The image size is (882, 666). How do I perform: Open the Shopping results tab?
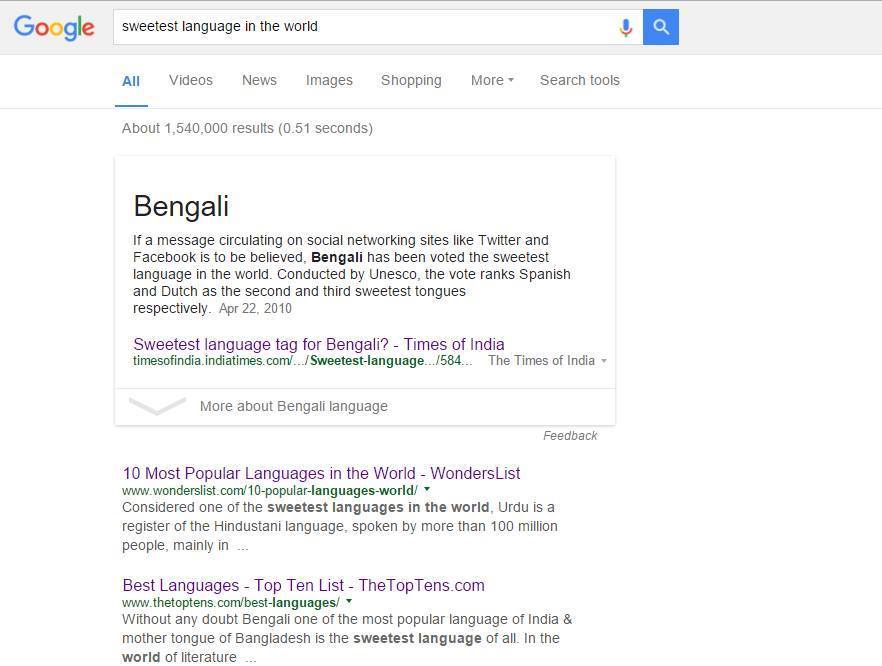(411, 80)
